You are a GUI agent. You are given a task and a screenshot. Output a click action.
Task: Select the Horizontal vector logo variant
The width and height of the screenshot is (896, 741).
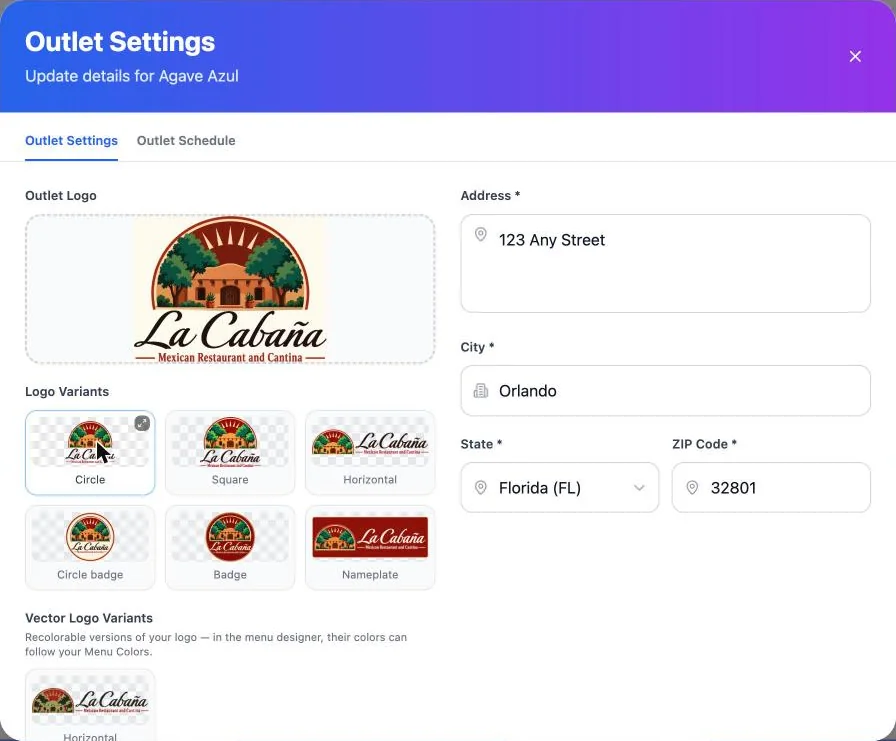pos(90,706)
